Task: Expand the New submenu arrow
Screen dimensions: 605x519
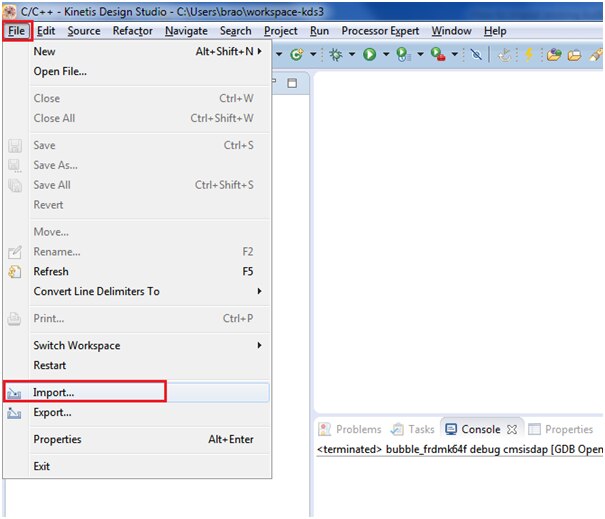Action: pyautogui.click(x=260, y=51)
